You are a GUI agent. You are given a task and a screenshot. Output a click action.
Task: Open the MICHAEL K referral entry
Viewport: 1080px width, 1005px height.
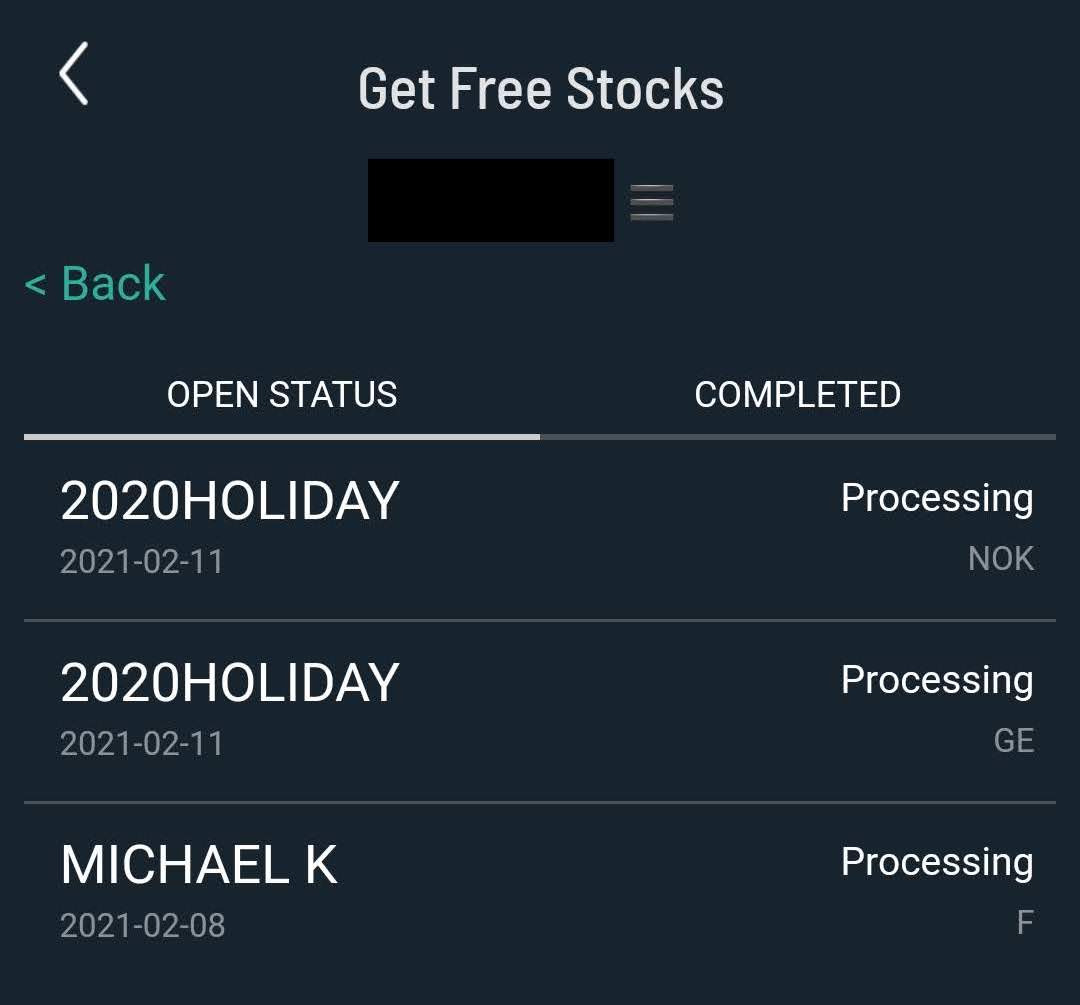[x=540, y=893]
